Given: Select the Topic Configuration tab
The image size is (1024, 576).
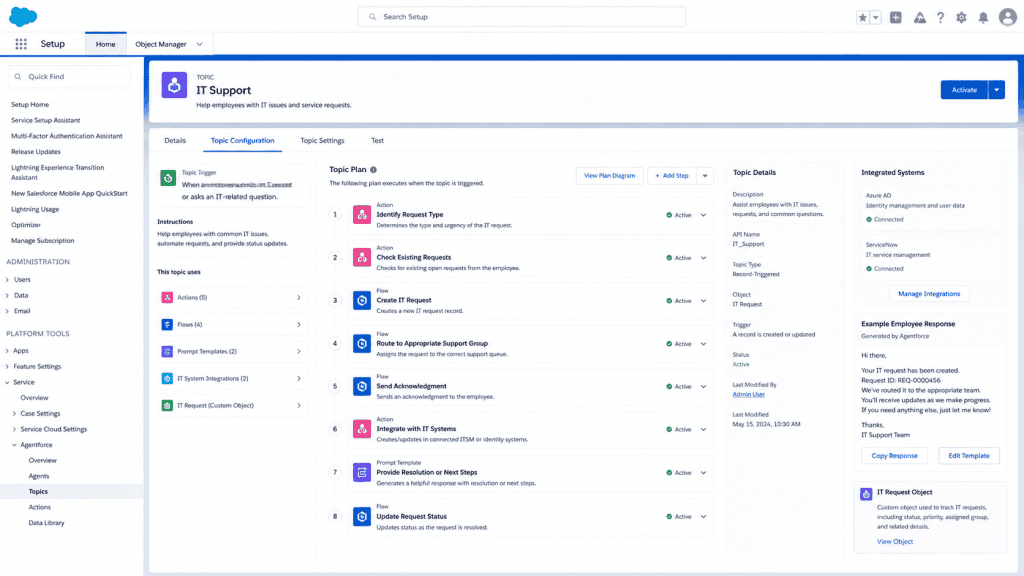Looking at the screenshot, I should pos(242,140).
